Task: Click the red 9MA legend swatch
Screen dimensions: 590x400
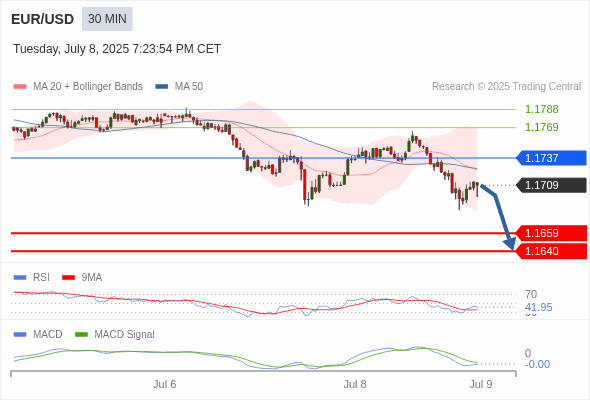Action: 68,278
